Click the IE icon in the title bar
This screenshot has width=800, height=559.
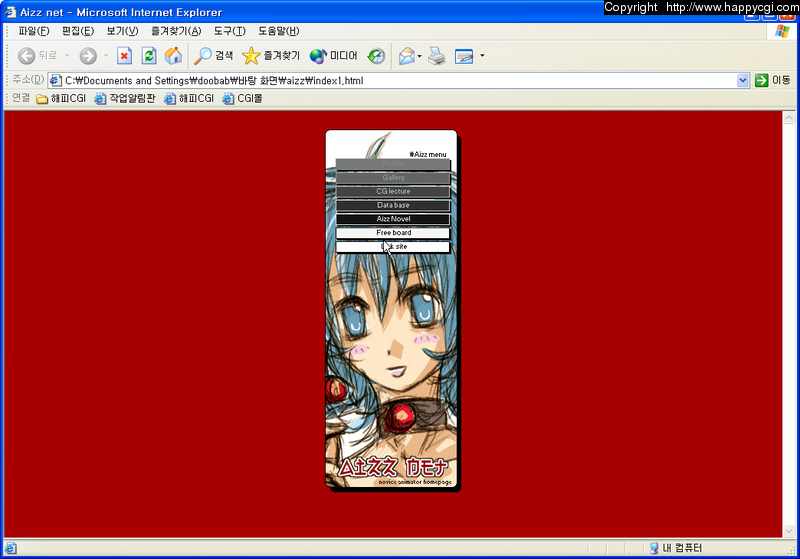[10, 12]
